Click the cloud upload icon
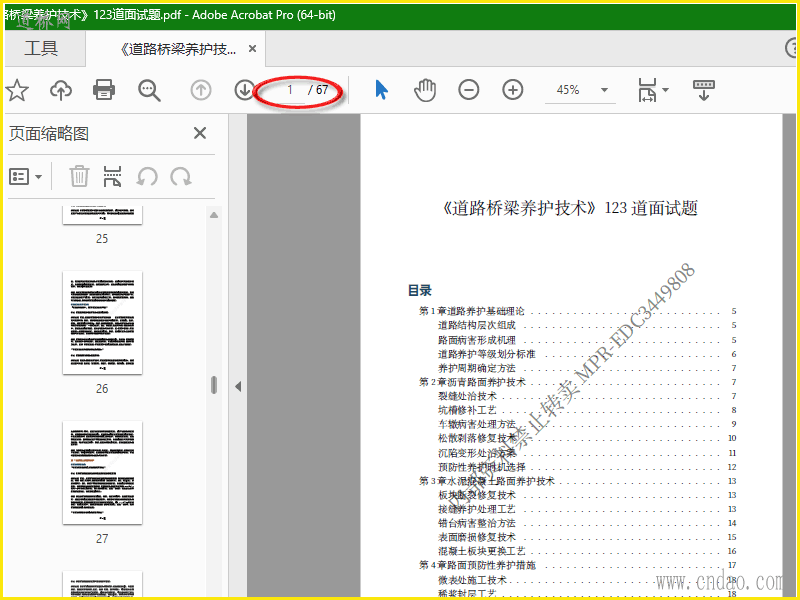800x600 pixels. 61,90
